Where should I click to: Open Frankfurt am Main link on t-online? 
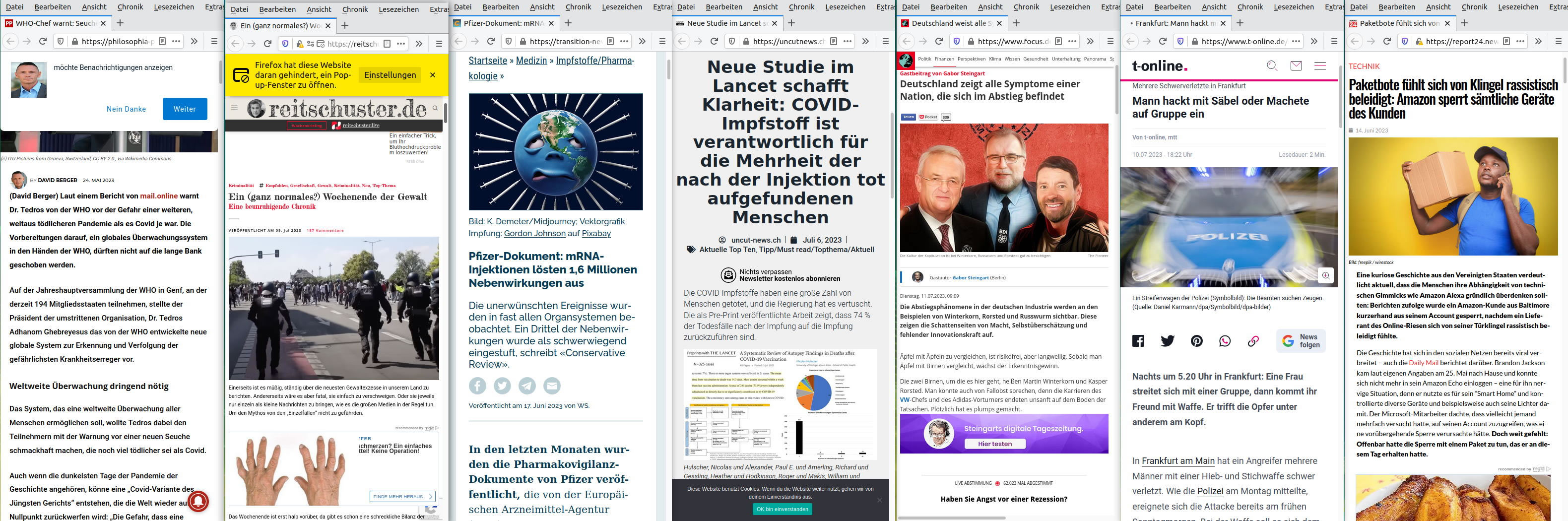[1178, 461]
